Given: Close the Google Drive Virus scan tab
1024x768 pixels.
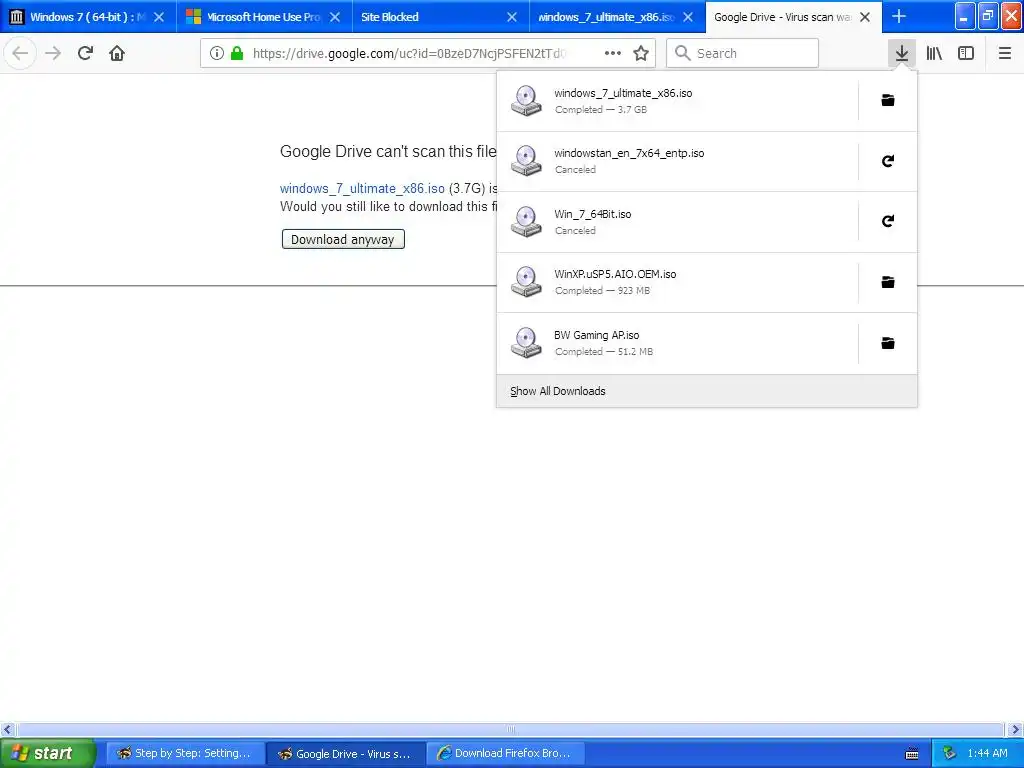Looking at the screenshot, I should (x=865, y=17).
